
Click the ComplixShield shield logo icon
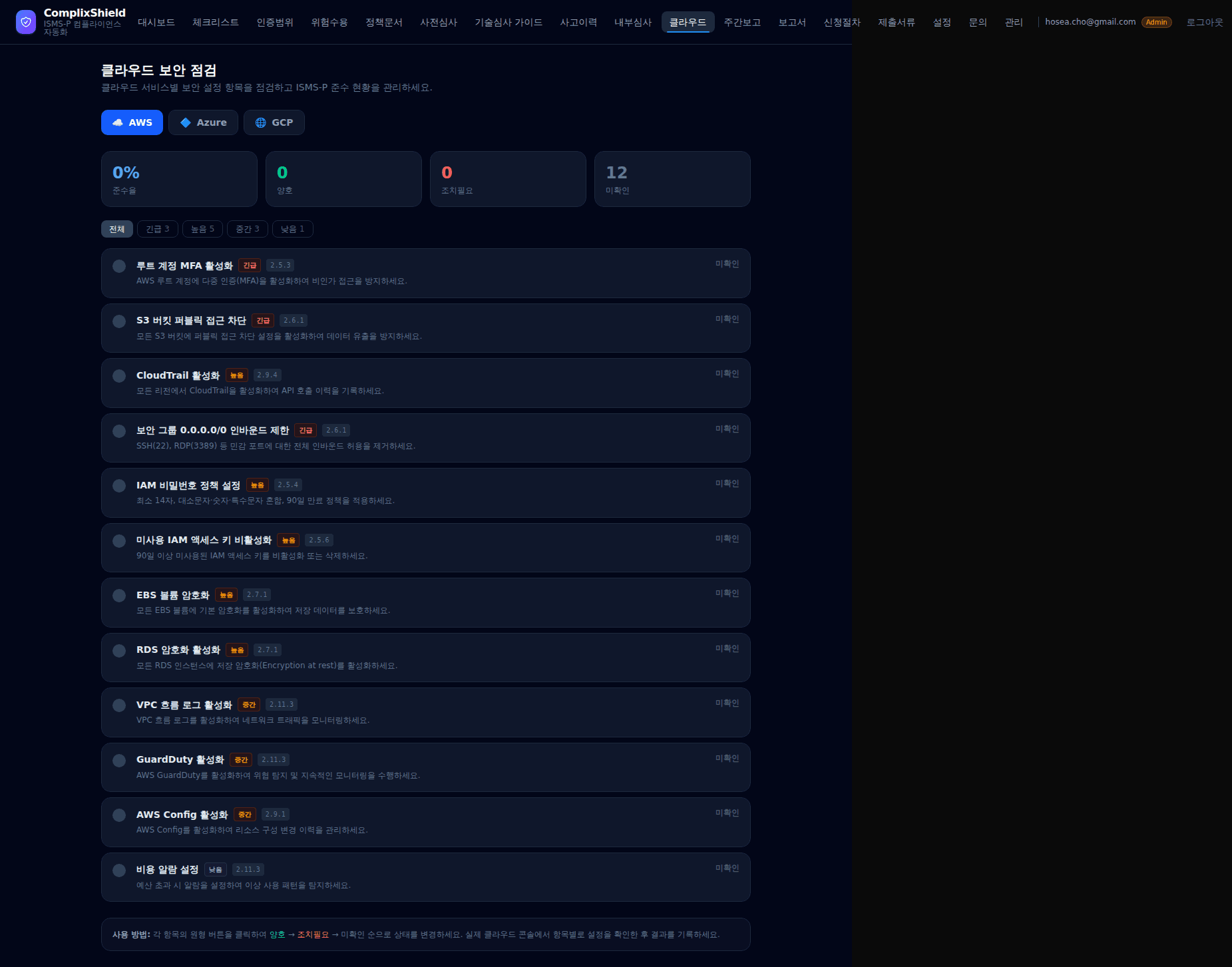[26, 22]
